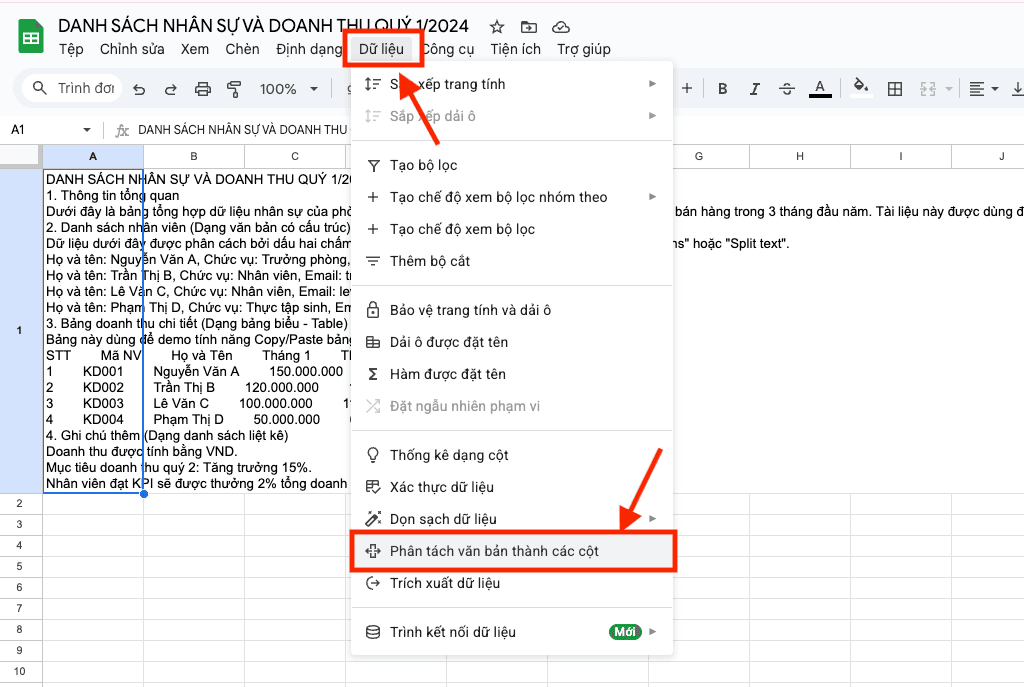Select the paint format tool
This screenshot has height=687, width=1024.
(235, 89)
